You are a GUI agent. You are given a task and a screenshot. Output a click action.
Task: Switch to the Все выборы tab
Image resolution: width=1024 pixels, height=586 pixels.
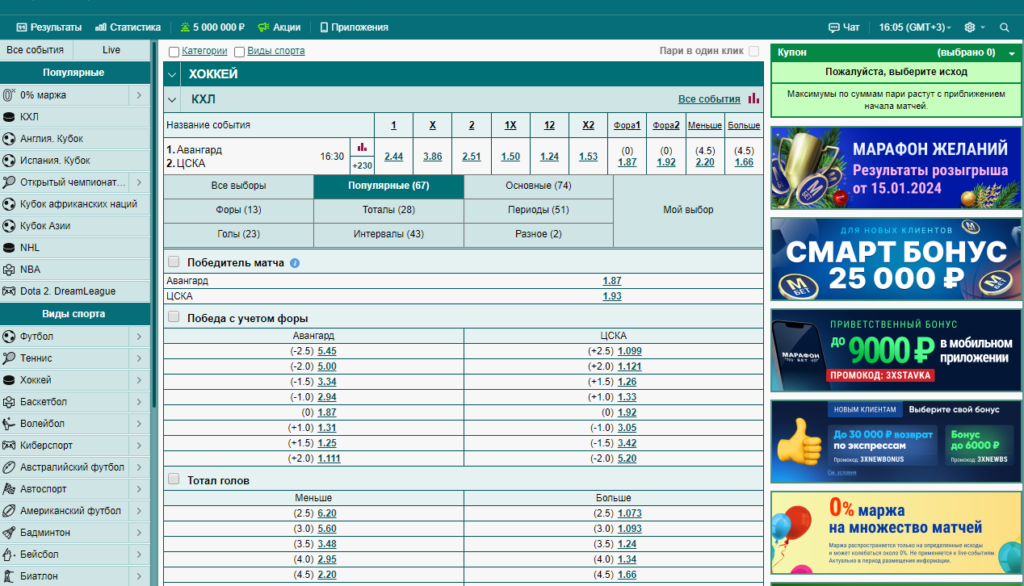(x=238, y=186)
